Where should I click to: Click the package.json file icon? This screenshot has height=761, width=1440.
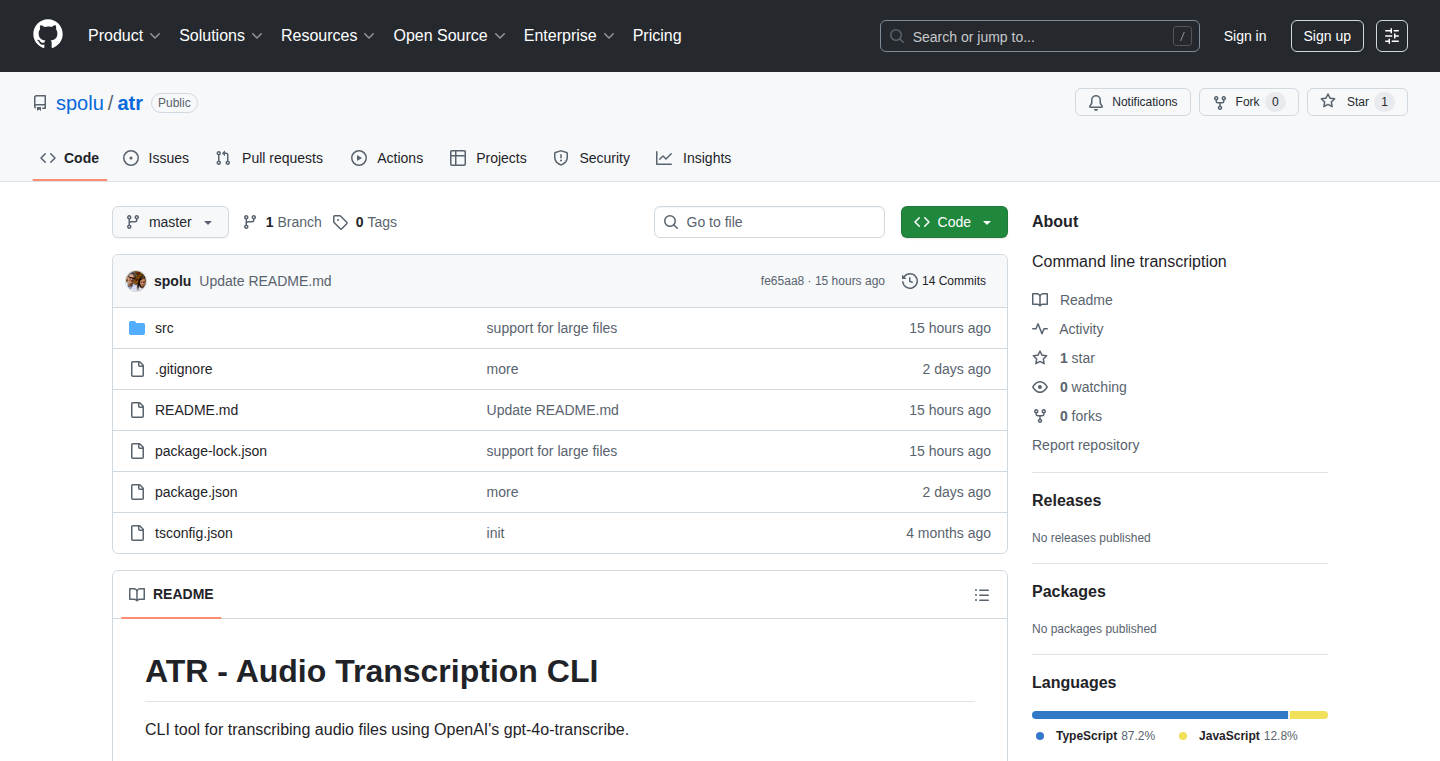tap(137, 492)
